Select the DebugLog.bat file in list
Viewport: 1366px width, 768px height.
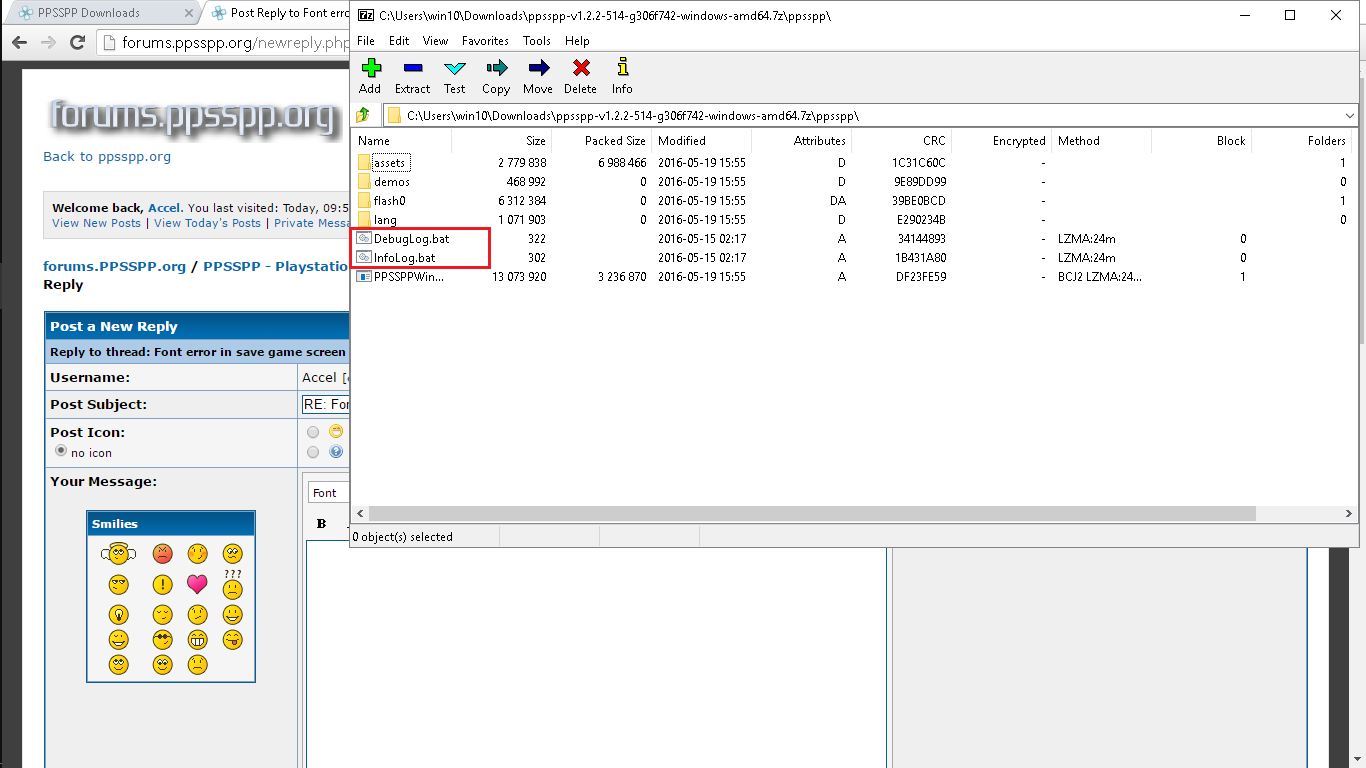[x=411, y=239]
